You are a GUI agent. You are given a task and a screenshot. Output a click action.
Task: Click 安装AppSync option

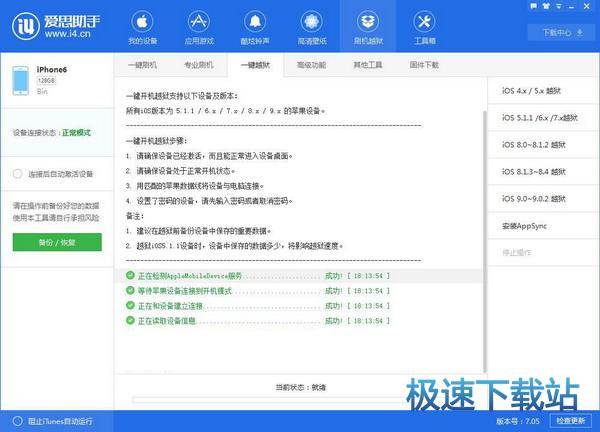pyautogui.click(x=543, y=226)
